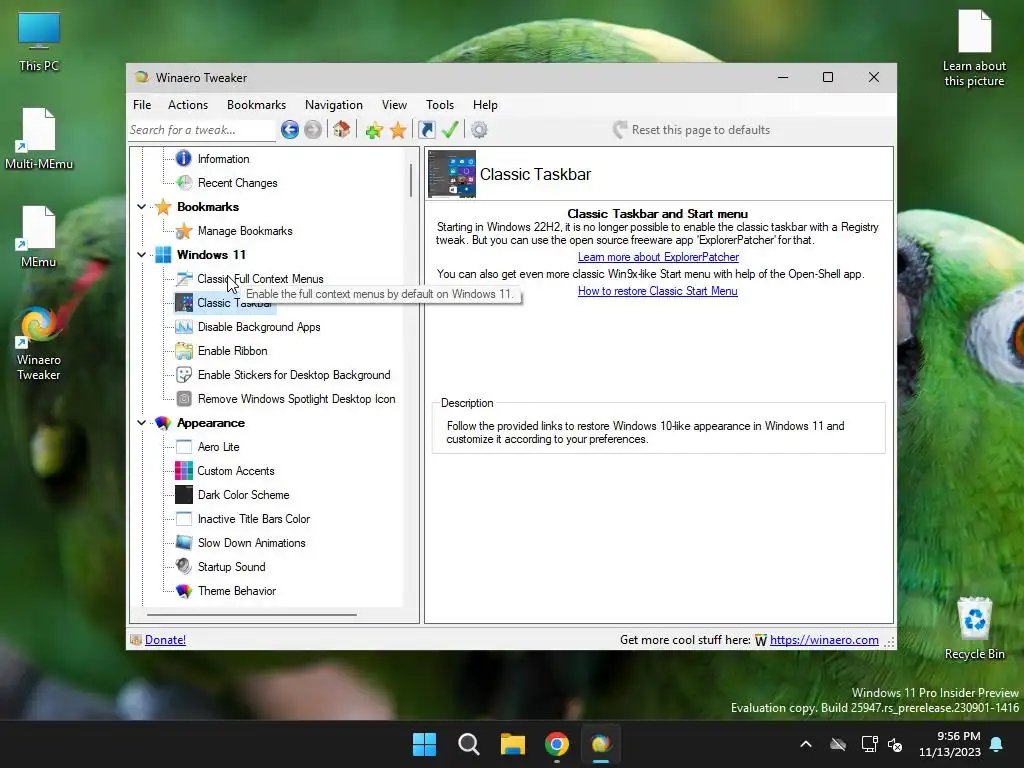Open the Bookmarks menu

[x=257, y=105]
